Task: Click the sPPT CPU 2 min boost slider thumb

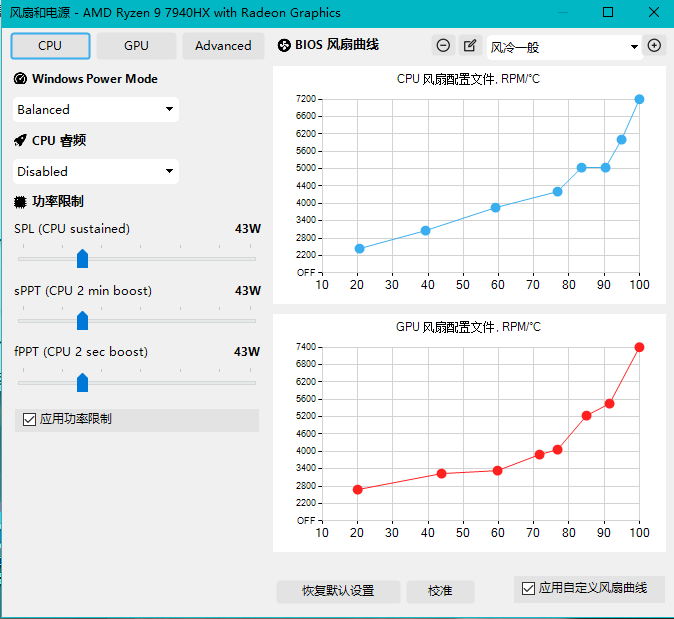Action: (x=83, y=320)
